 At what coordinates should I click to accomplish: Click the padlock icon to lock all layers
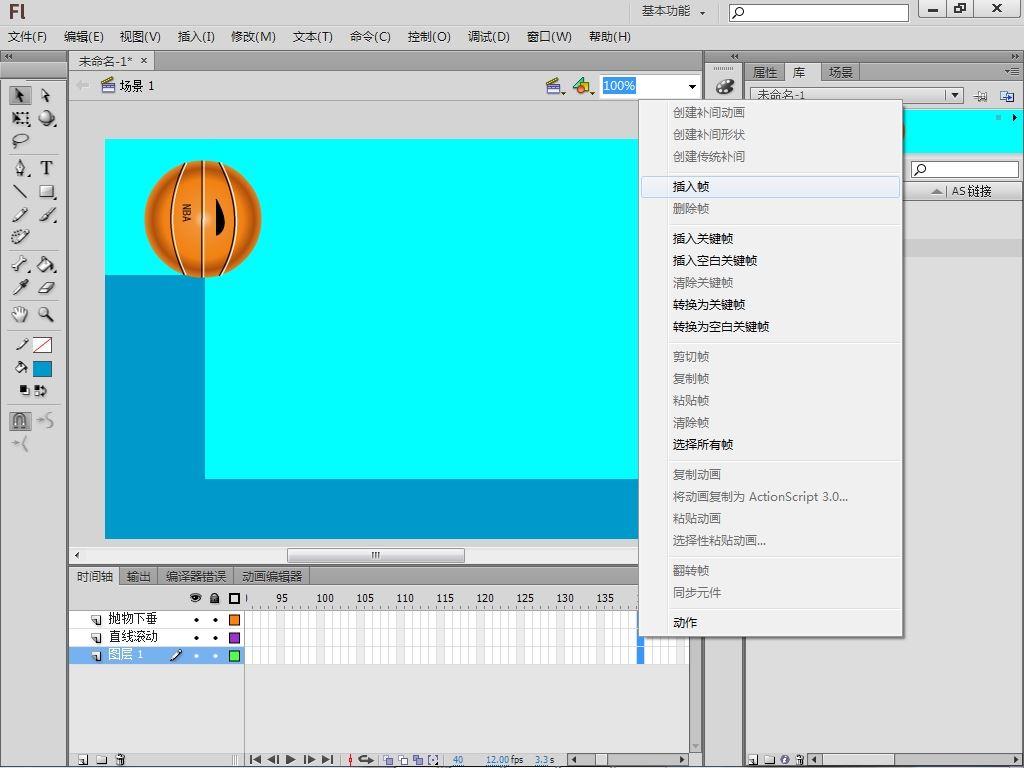214,598
